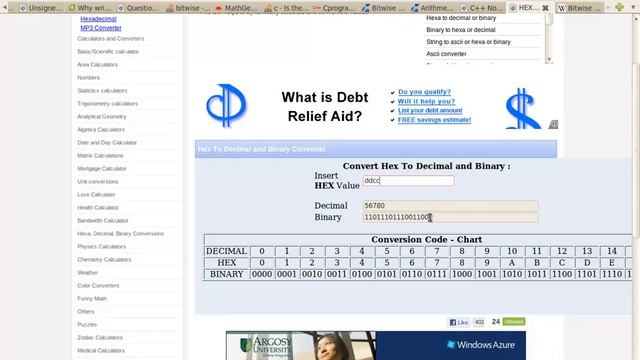The height and width of the screenshot is (360, 640).
Task: Open Basic/Scientific calculator
Action: (108, 51)
